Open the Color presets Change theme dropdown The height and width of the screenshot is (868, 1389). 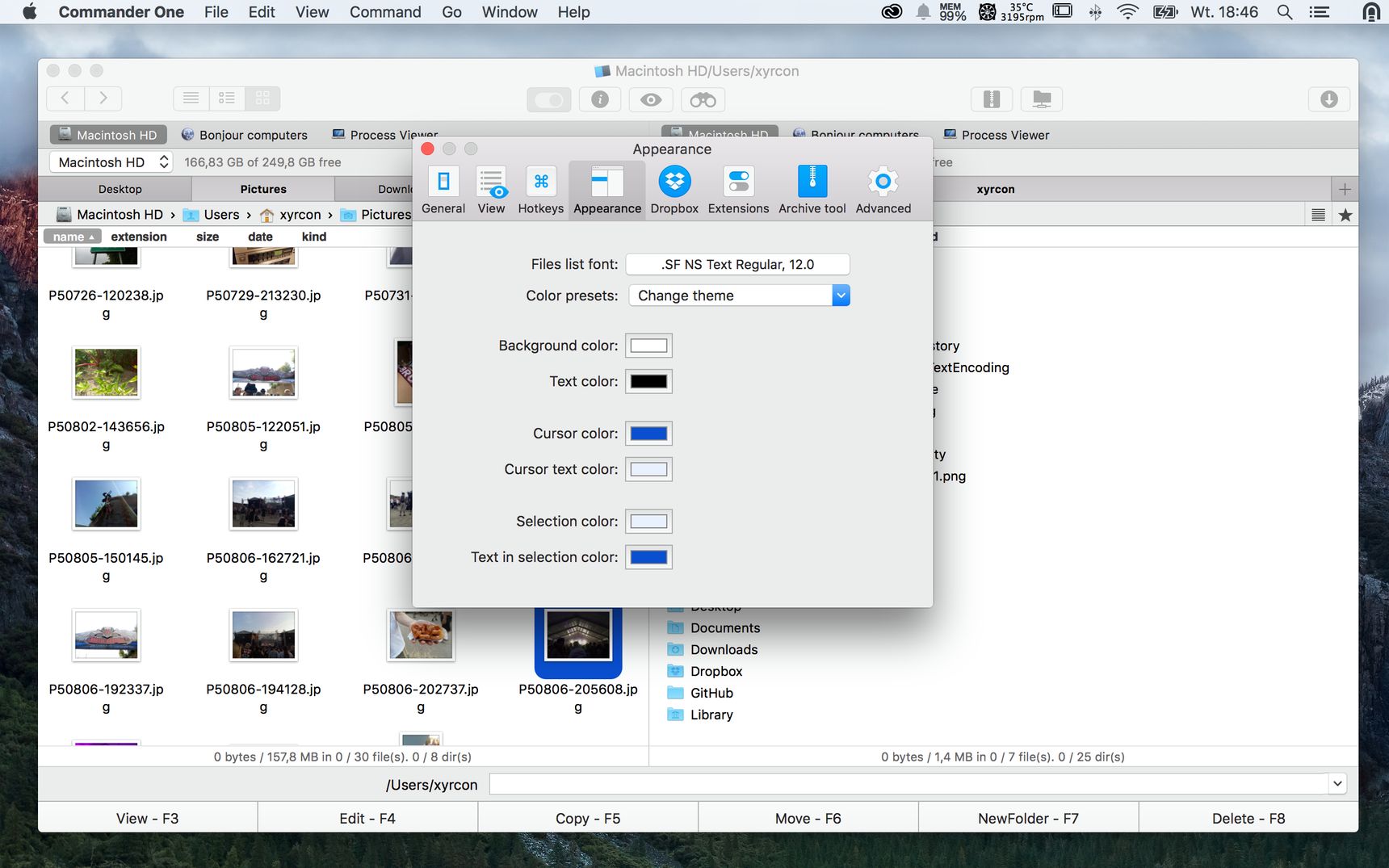pos(739,296)
